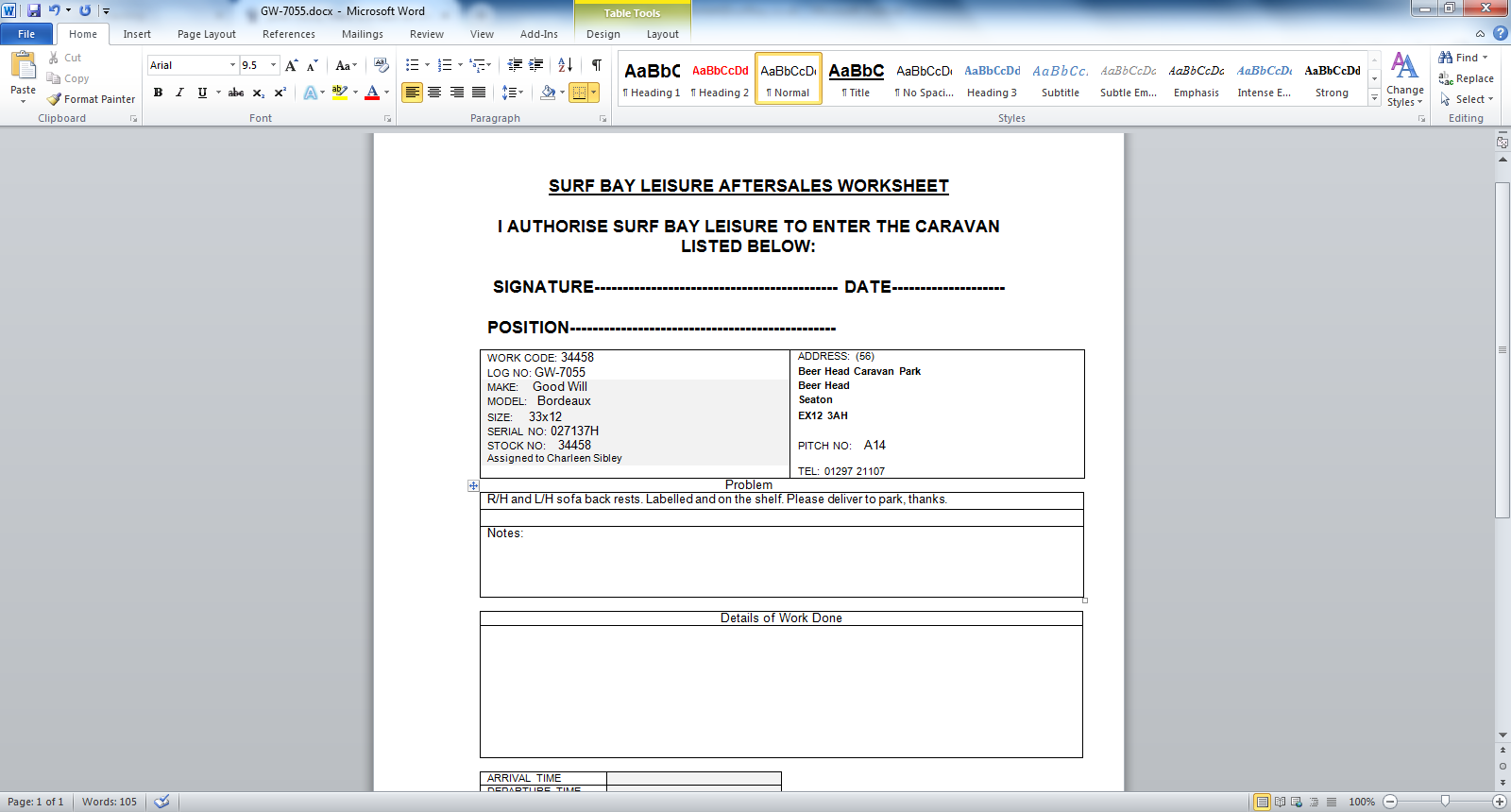
Task: Click the Words: 105 count in status bar
Action: point(110,802)
